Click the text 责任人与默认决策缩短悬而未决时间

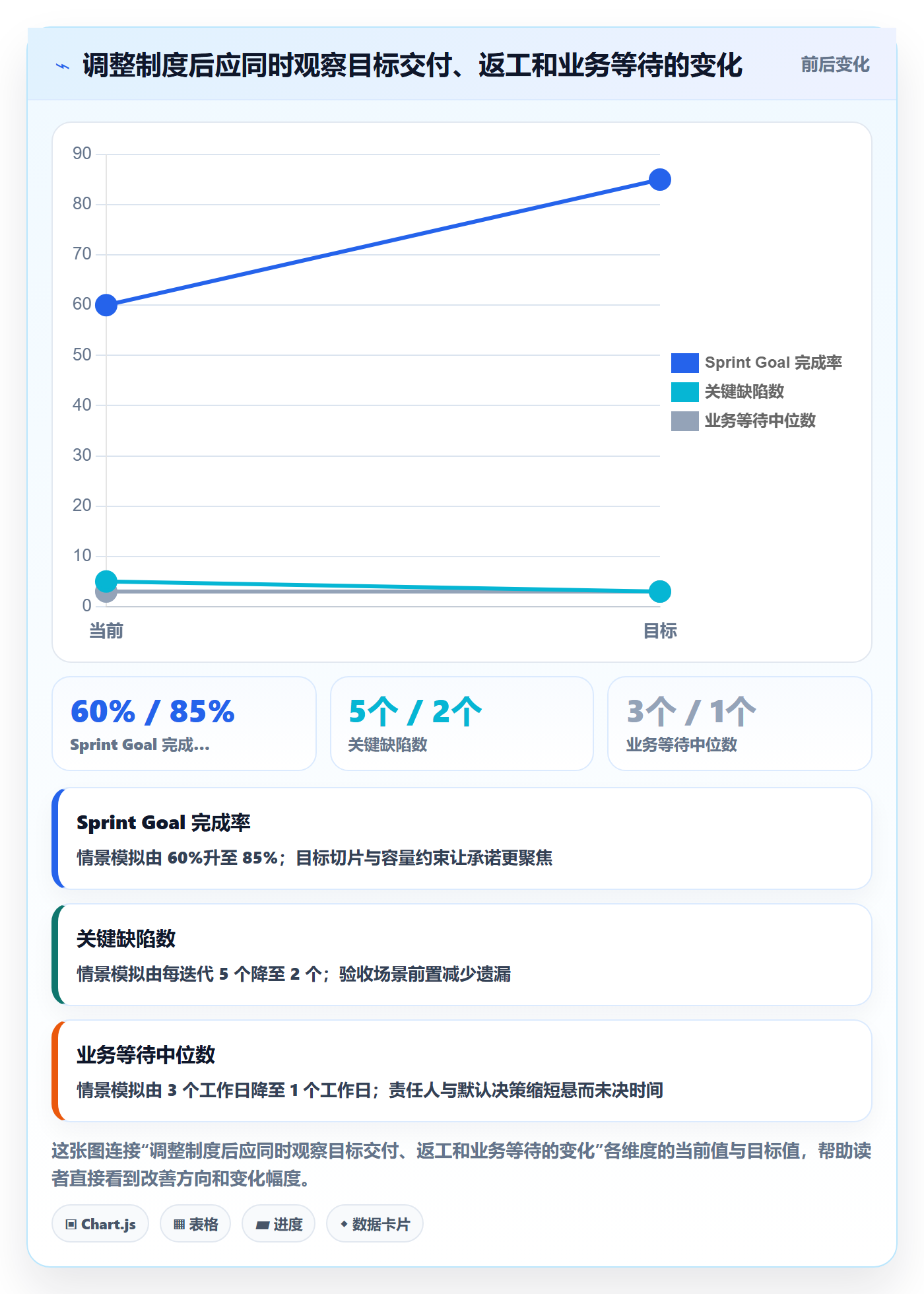coord(525,1090)
